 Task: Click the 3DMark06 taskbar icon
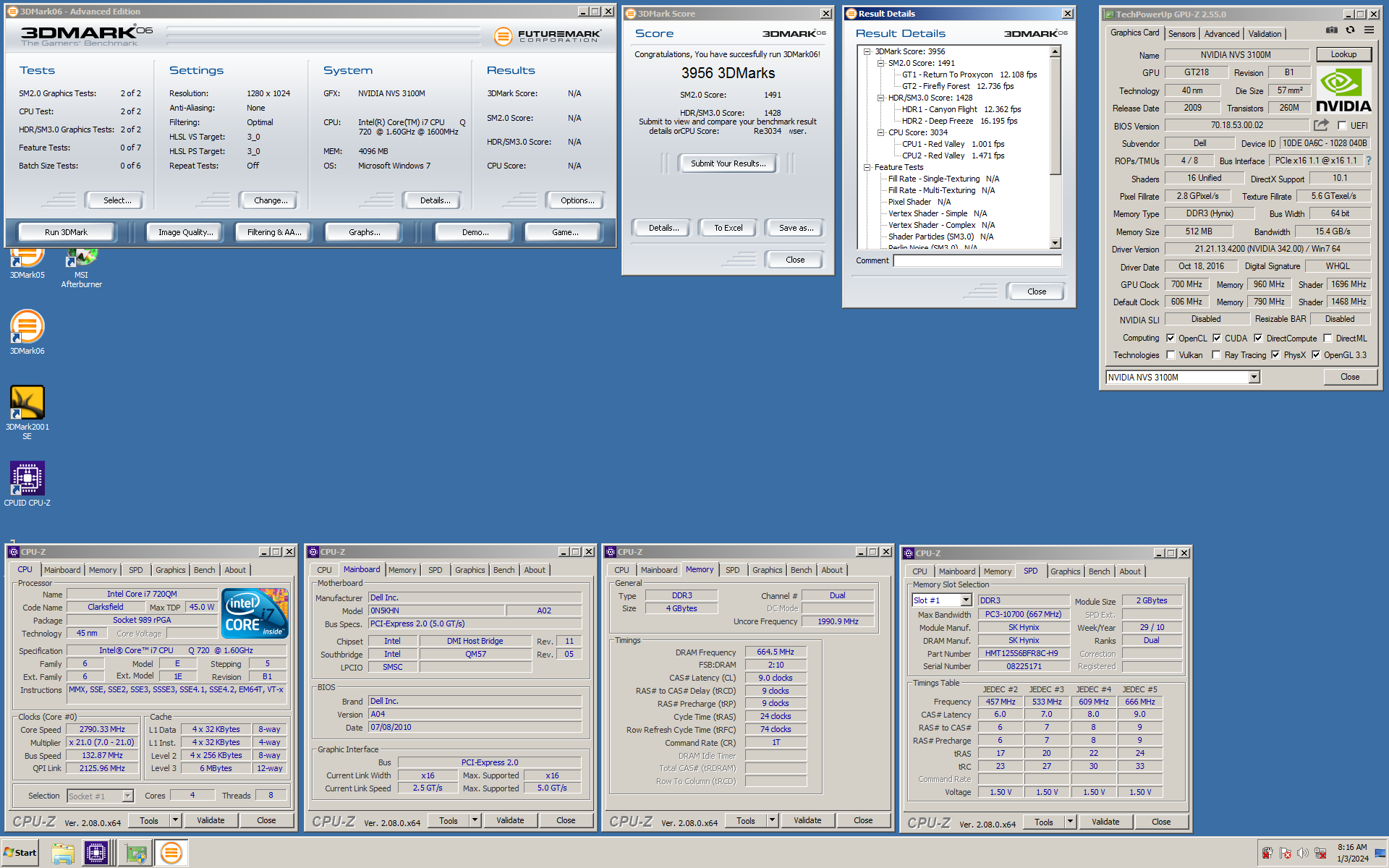tap(171, 854)
